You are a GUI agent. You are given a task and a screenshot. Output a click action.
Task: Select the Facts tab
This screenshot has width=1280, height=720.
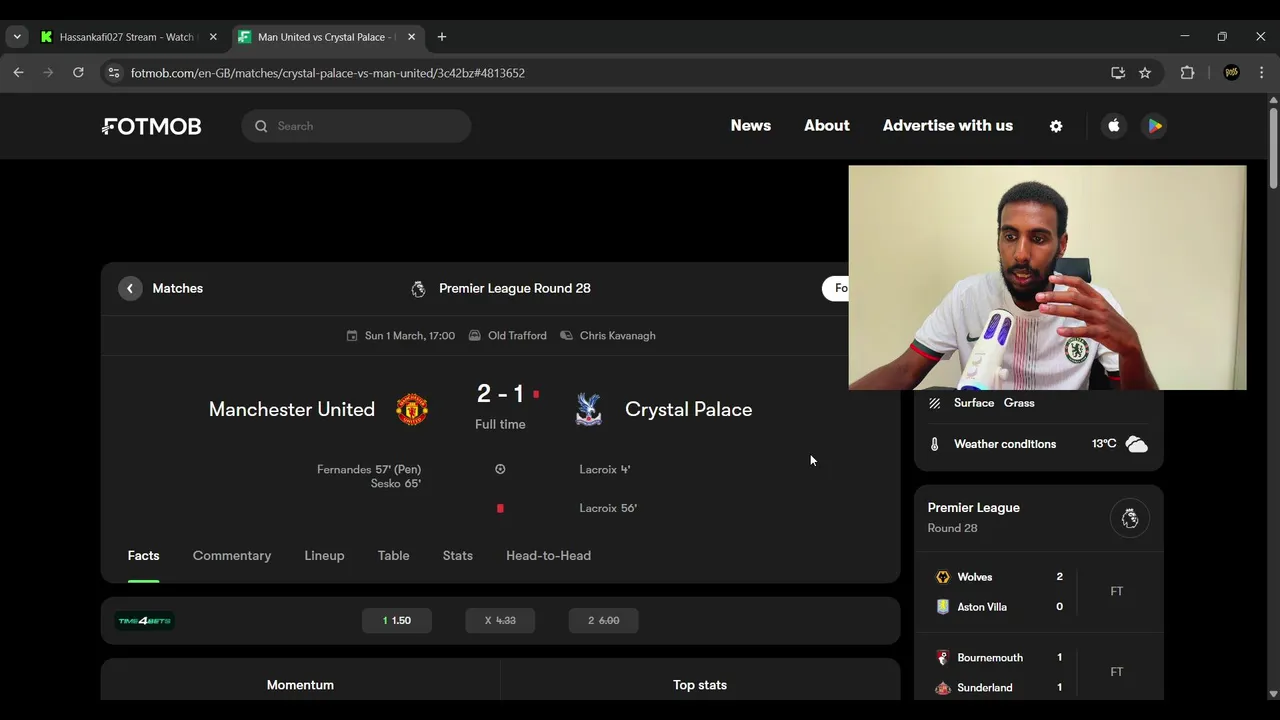pos(143,556)
